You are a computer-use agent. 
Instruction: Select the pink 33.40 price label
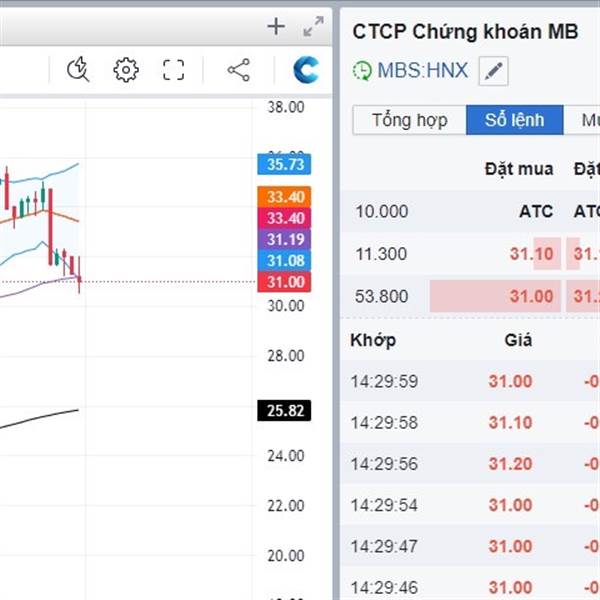pyautogui.click(x=284, y=218)
